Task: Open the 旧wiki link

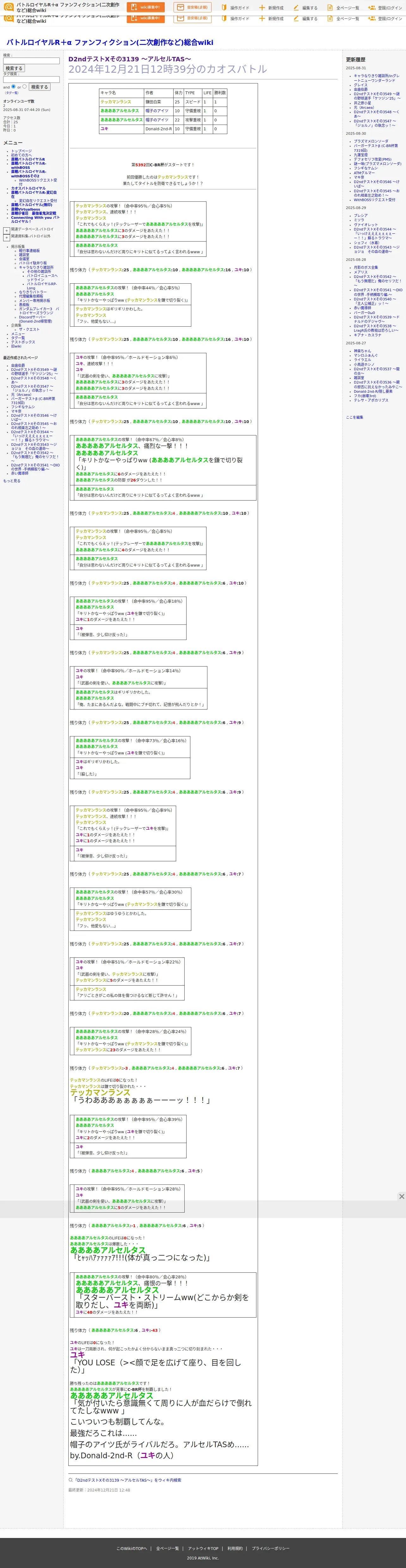Action: (x=16, y=346)
